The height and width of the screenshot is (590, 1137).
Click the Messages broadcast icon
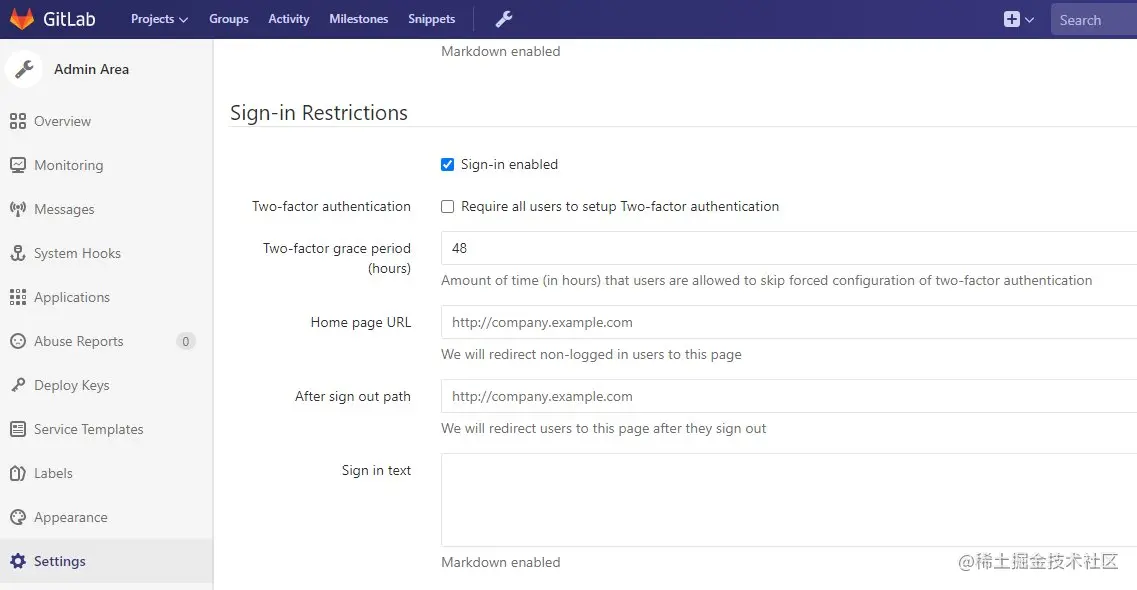[x=18, y=209]
